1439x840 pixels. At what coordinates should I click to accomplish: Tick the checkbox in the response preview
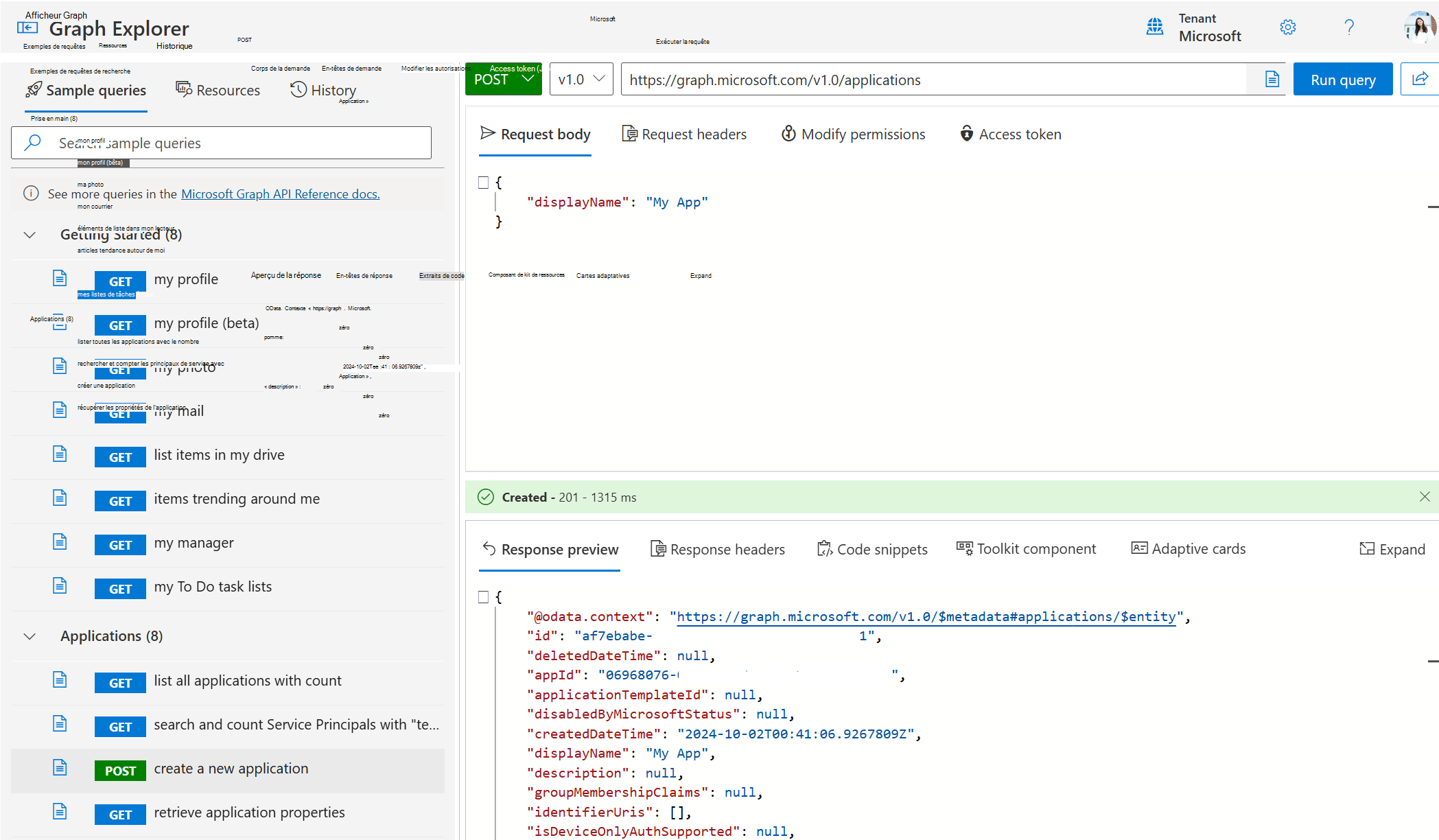[x=483, y=596]
